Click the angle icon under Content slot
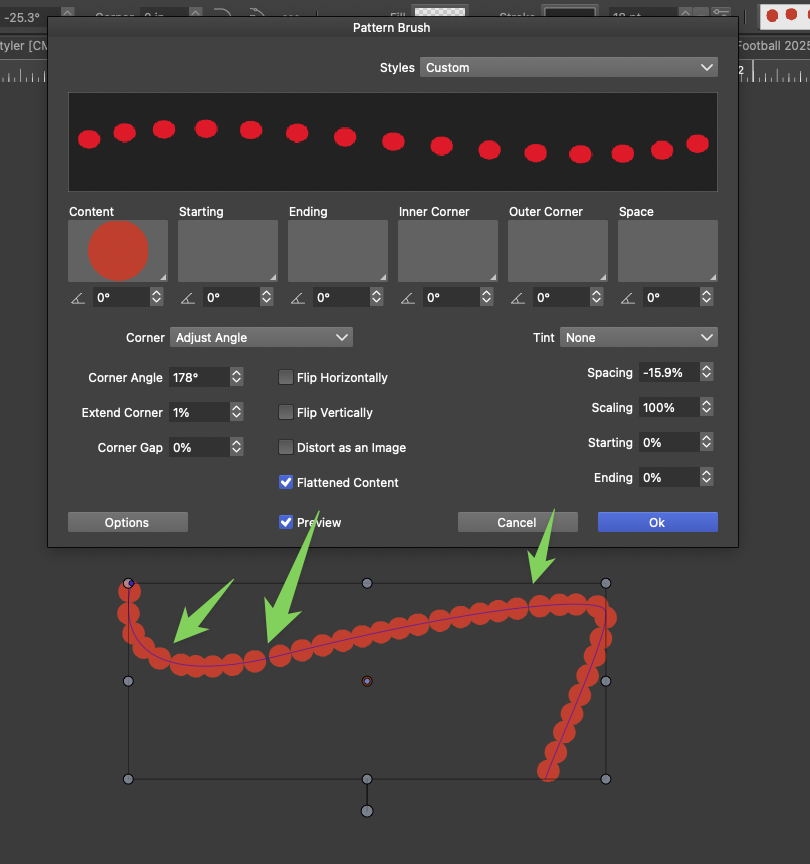Viewport: 810px width, 864px height. pos(78,298)
